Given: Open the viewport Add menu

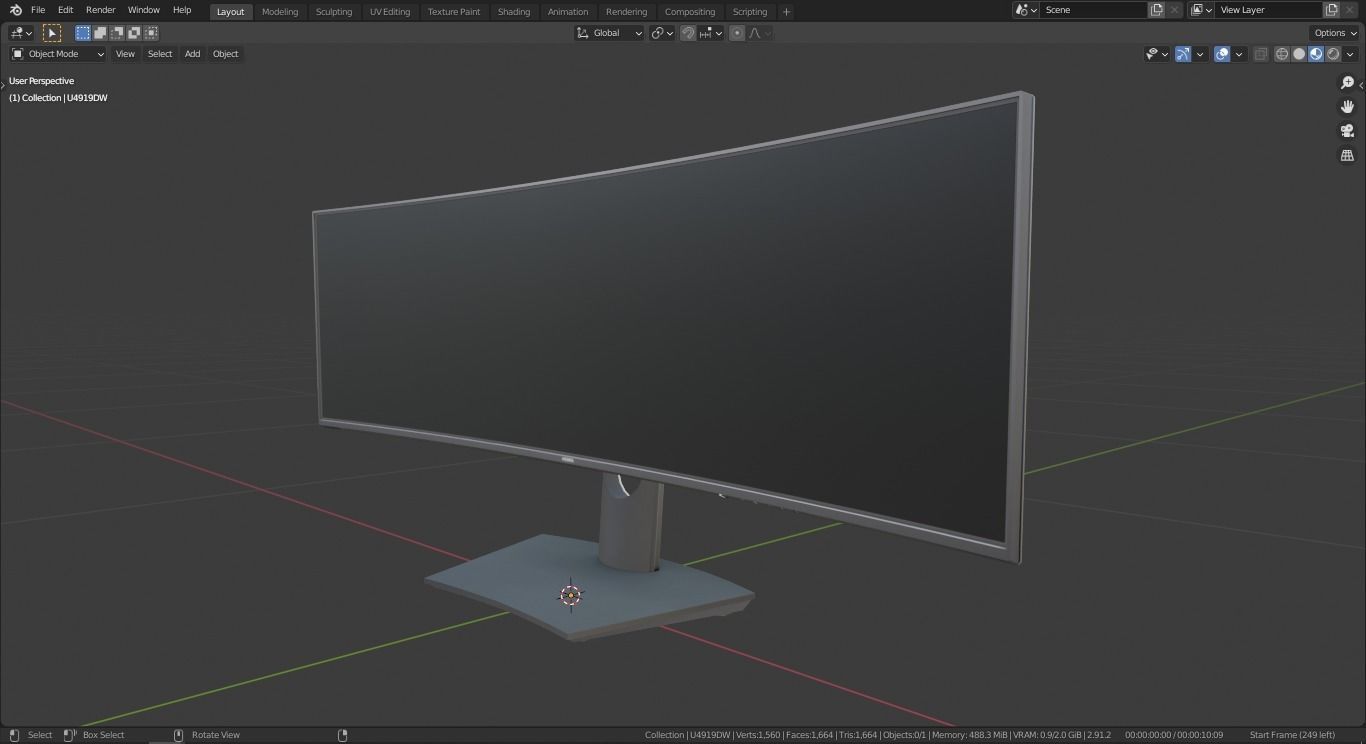Looking at the screenshot, I should [192, 54].
